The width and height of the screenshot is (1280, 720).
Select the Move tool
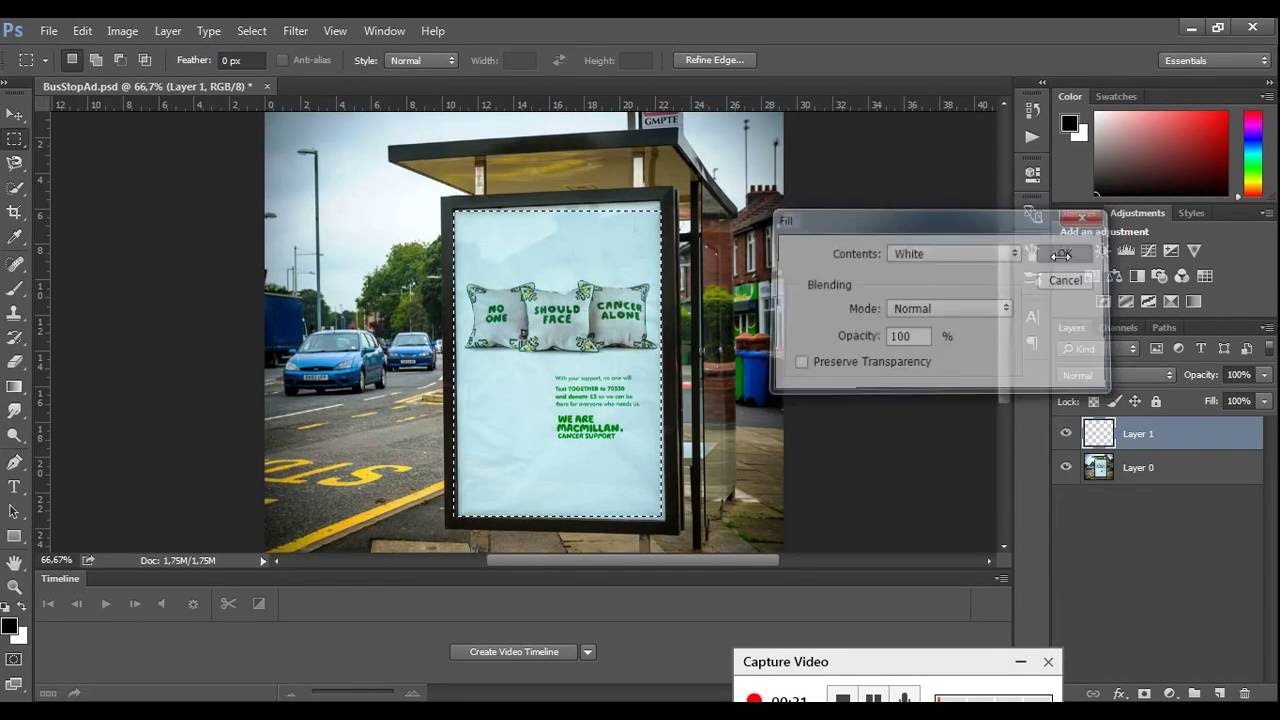coord(14,115)
